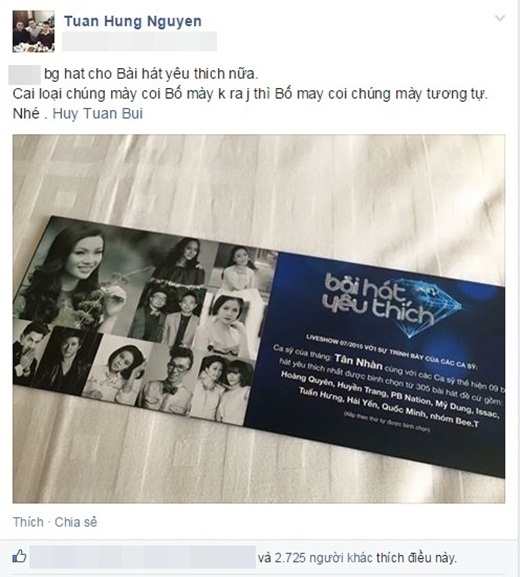The image size is (520, 577).
Task: Click the blurred liker names beside thumbs-up
Action: click(142, 557)
